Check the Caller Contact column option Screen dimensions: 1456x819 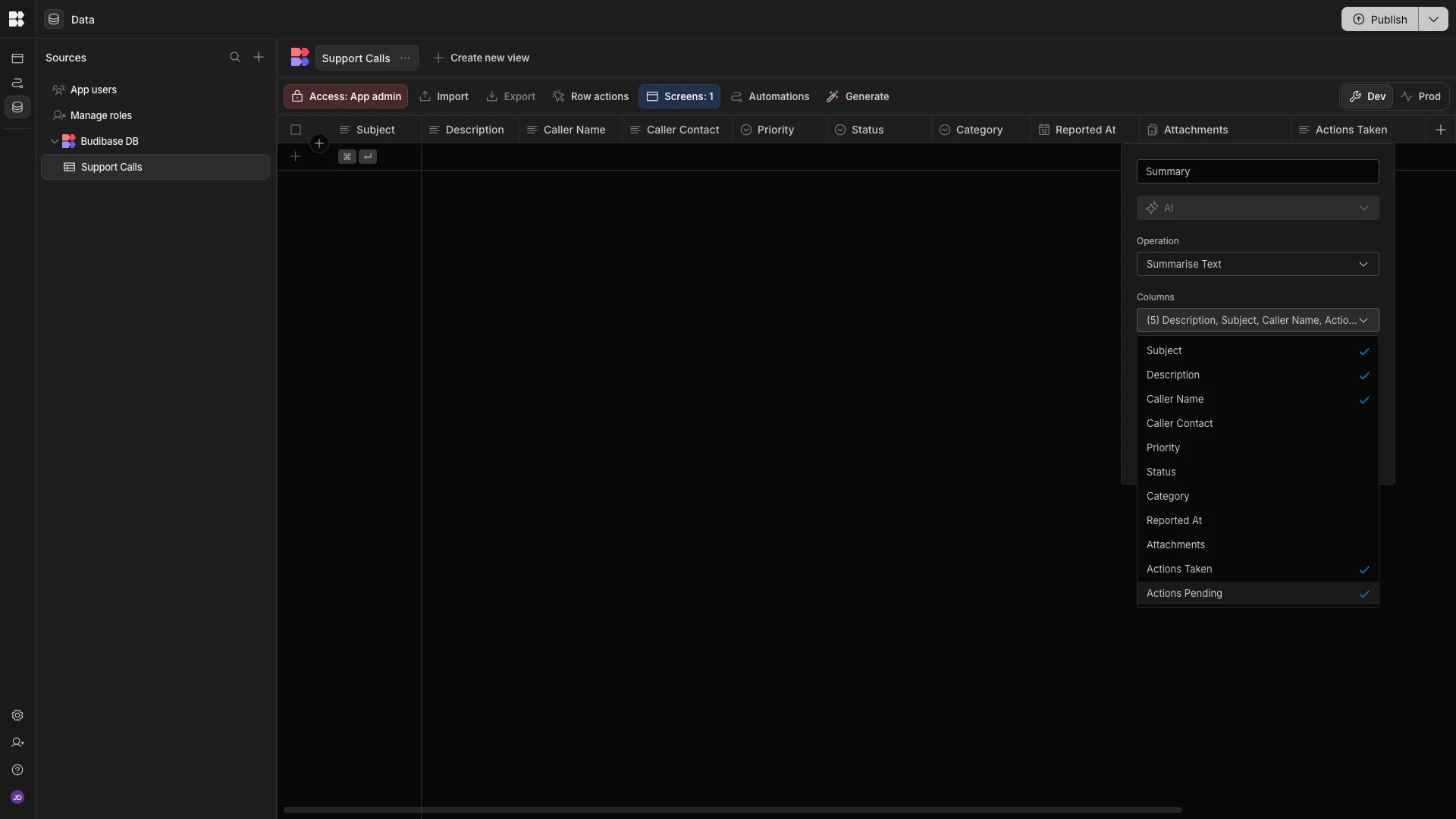coord(1257,424)
